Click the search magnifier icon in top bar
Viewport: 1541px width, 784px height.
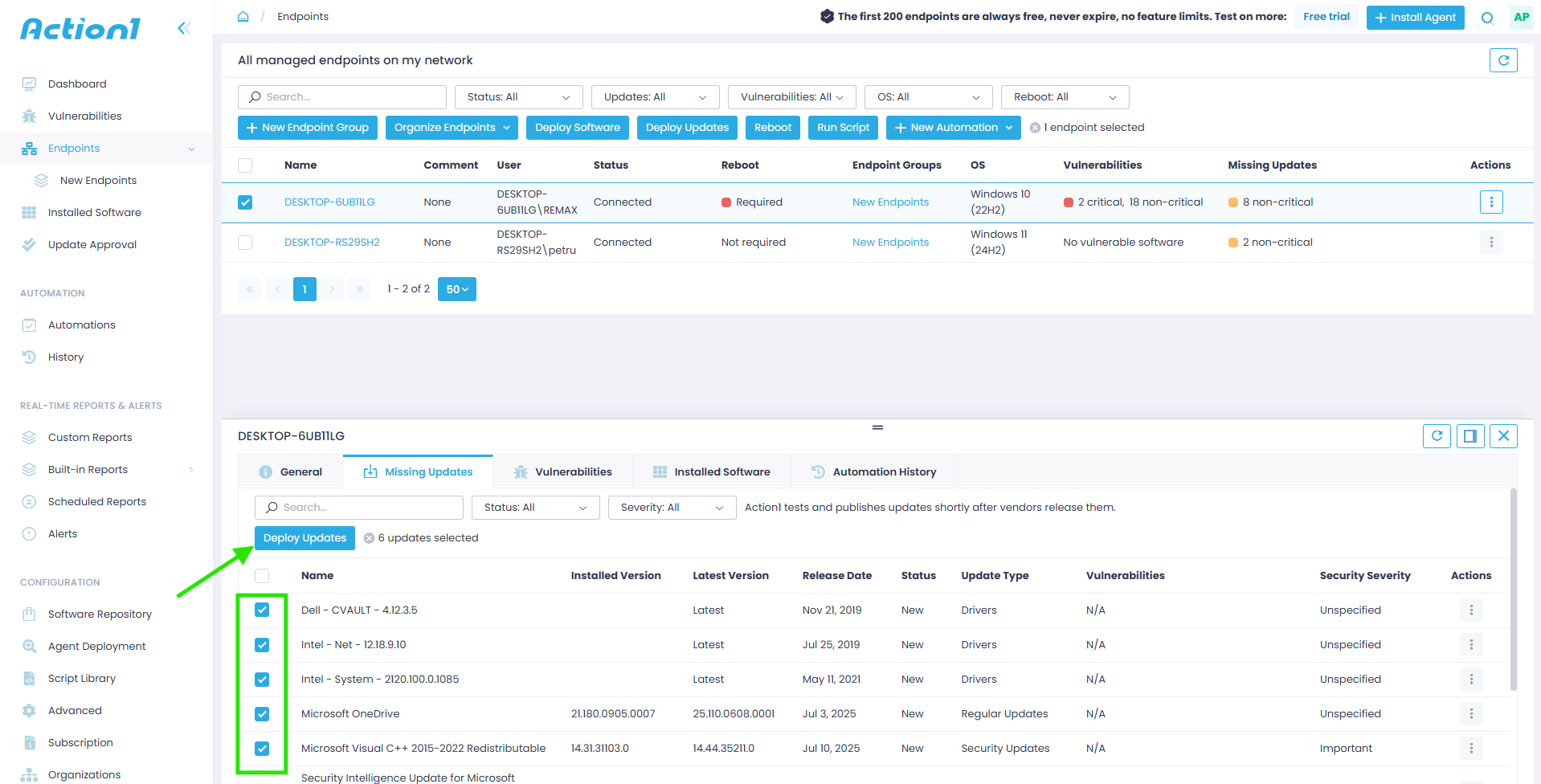point(1487,18)
